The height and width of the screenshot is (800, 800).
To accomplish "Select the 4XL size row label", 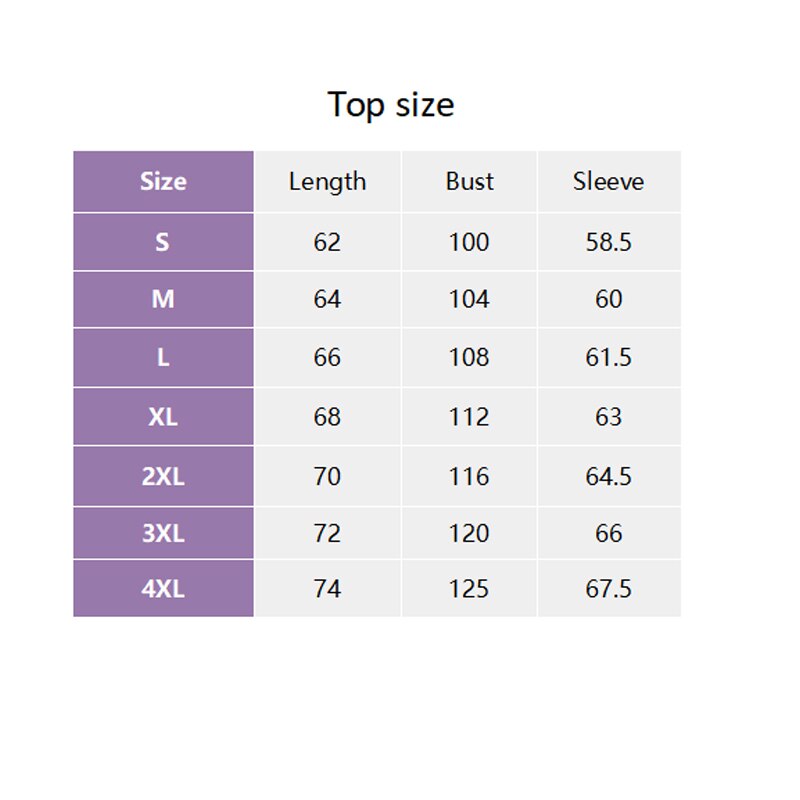I will 163,589.
